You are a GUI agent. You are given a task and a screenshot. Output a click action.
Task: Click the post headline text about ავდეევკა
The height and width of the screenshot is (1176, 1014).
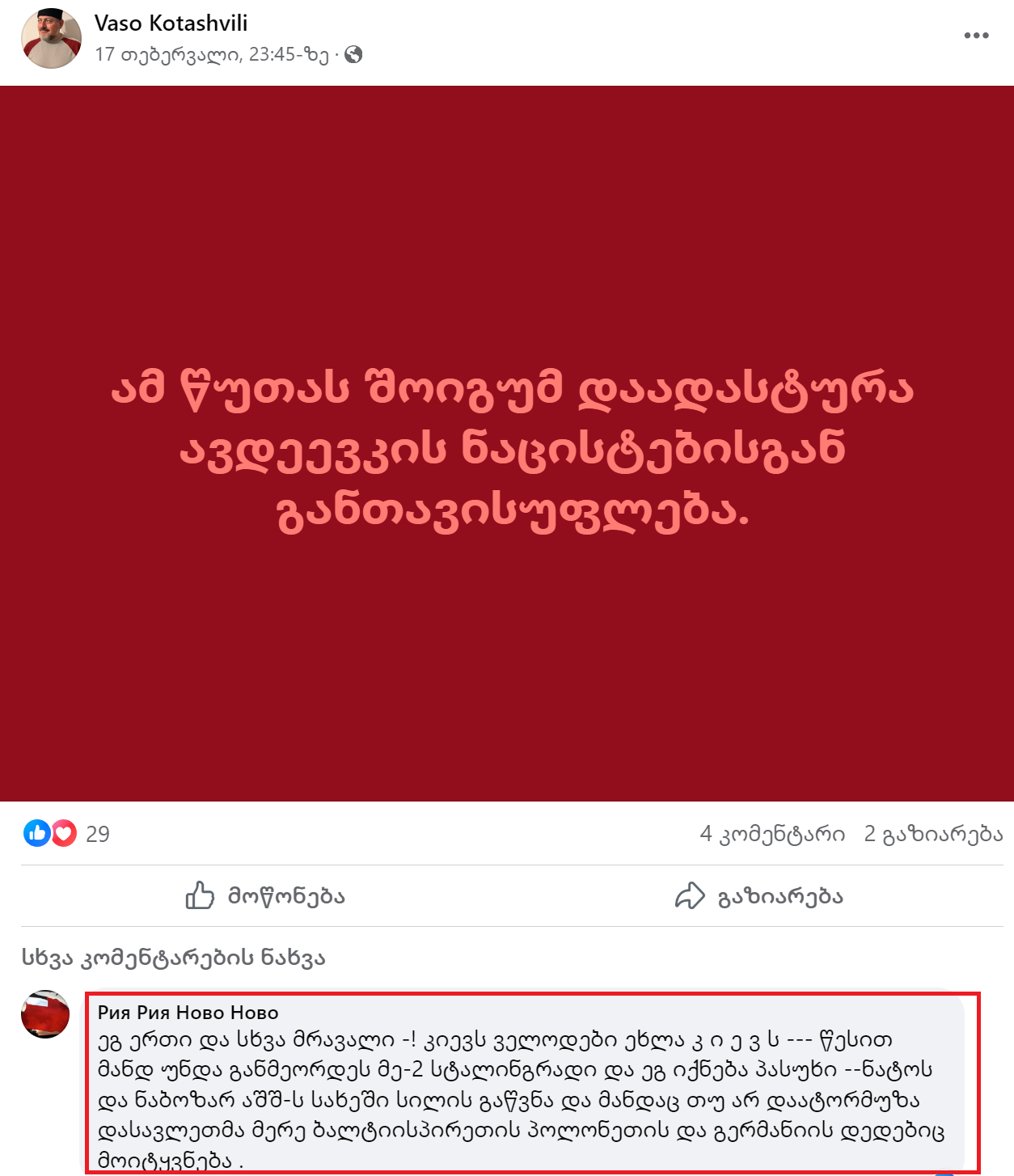tap(513, 450)
